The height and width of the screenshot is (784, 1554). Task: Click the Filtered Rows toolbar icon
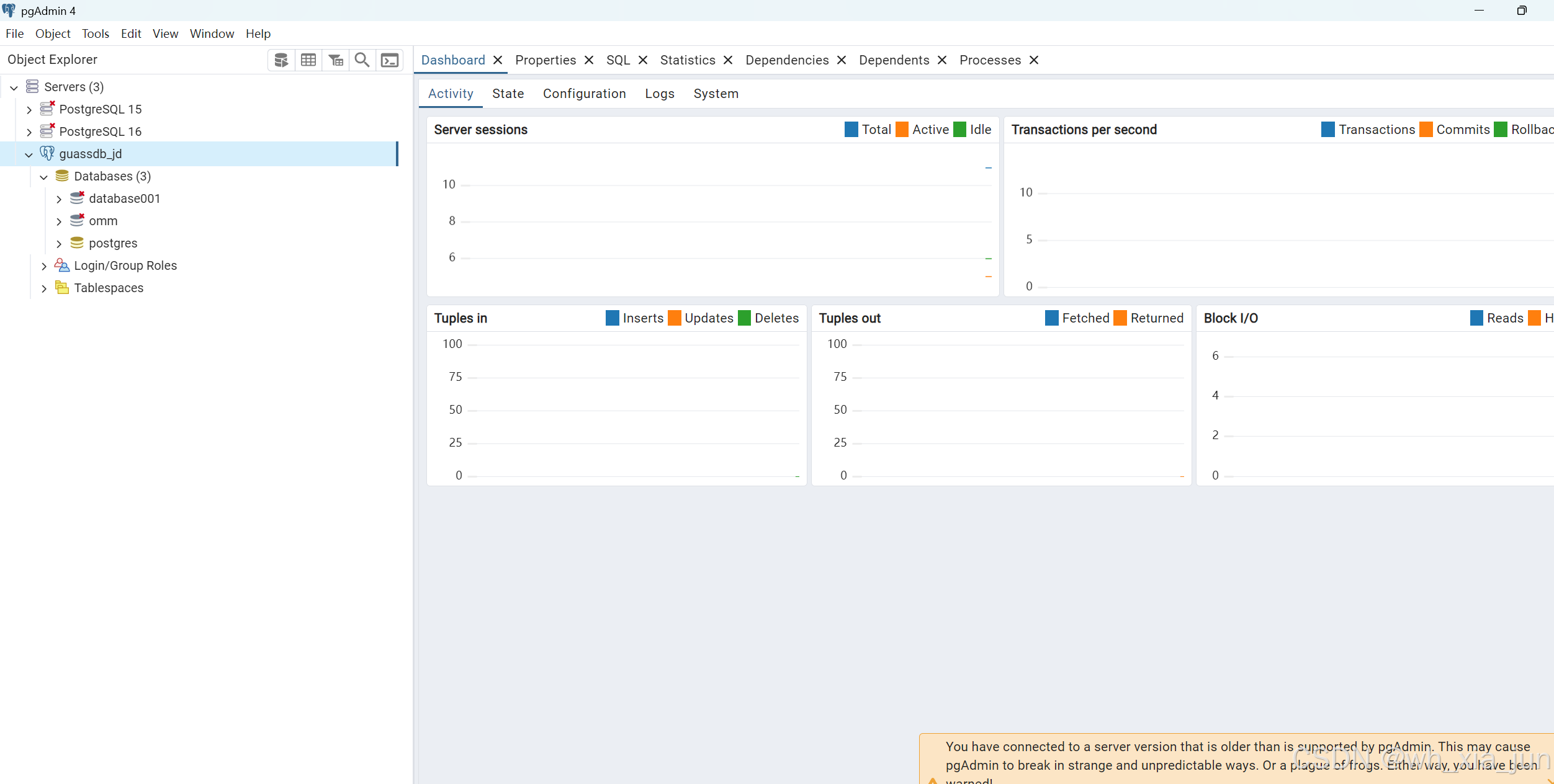tap(336, 60)
